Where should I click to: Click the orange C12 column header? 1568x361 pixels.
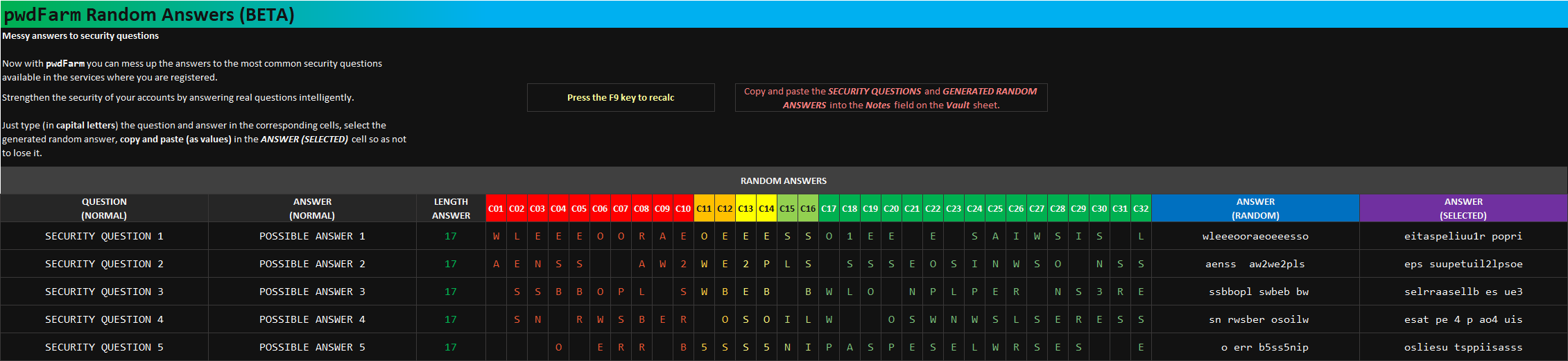click(725, 208)
